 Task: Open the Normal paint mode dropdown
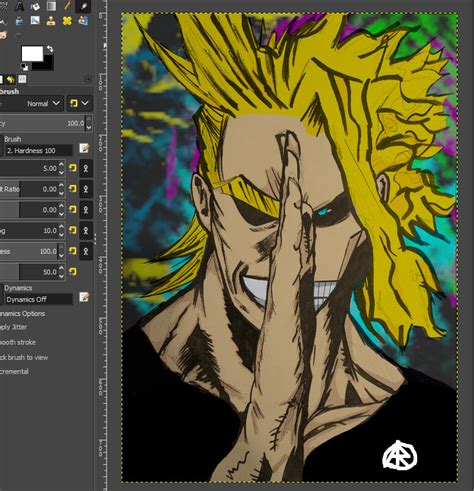coord(33,103)
